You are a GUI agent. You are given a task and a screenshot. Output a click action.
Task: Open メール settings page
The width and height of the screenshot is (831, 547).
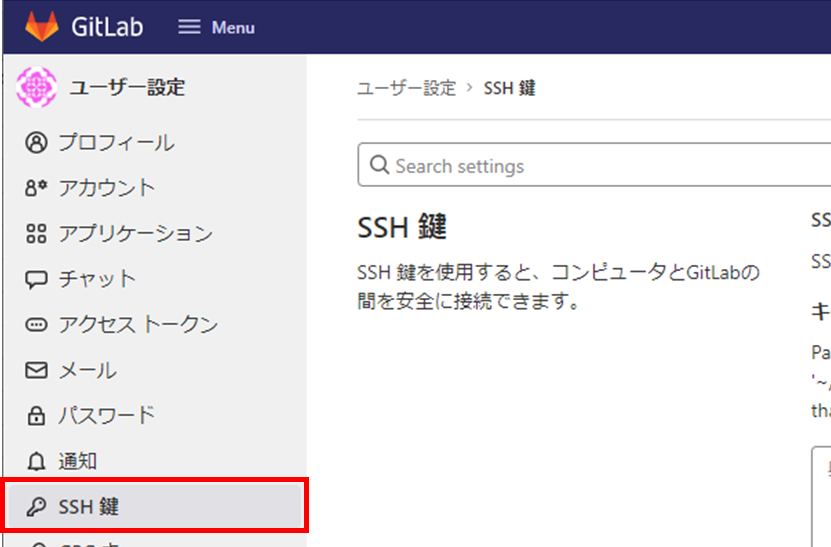[x=87, y=370]
